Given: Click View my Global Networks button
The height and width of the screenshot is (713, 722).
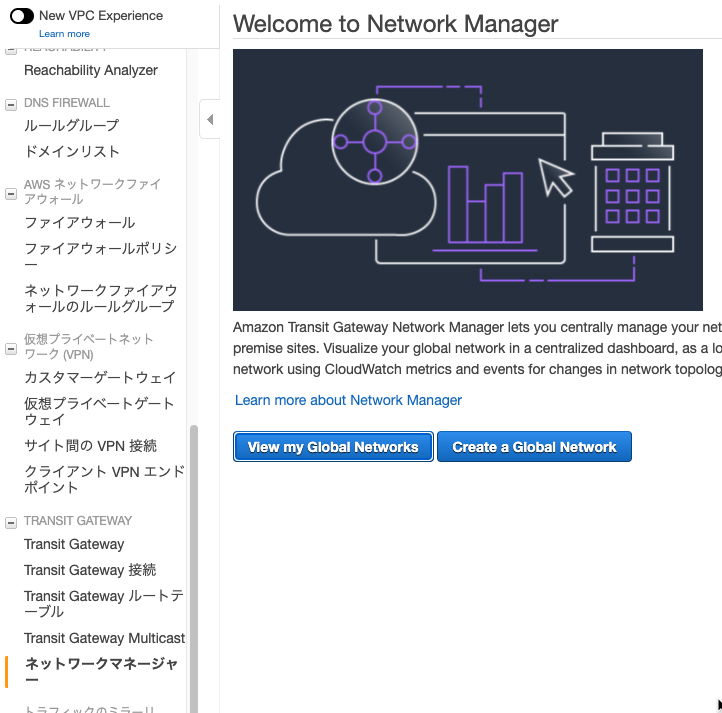Looking at the screenshot, I should 333,446.
